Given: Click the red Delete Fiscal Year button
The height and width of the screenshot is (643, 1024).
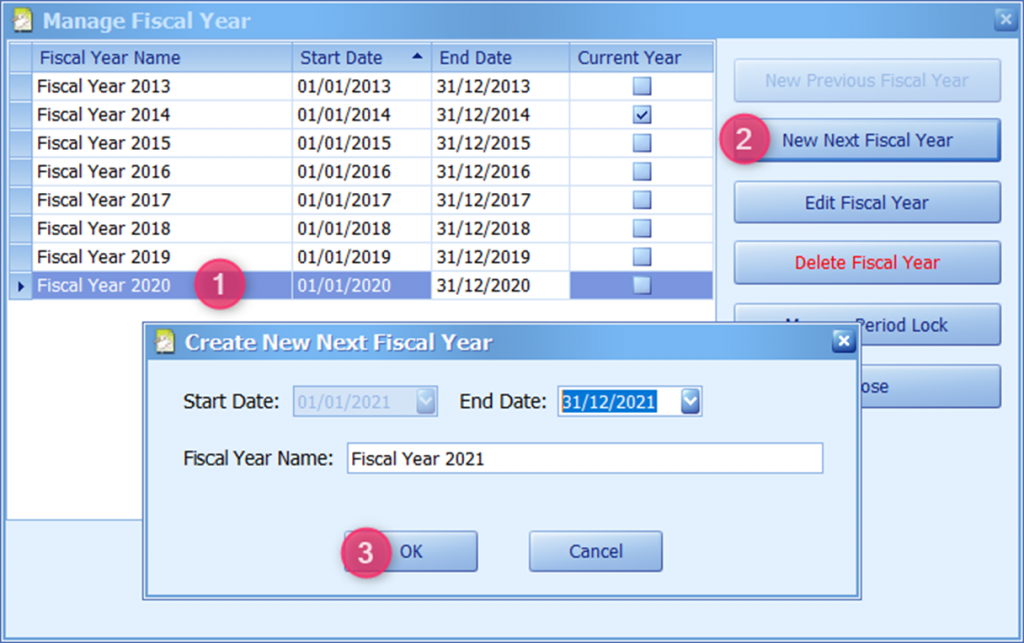Looking at the screenshot, I should click(x=867, y=263).
